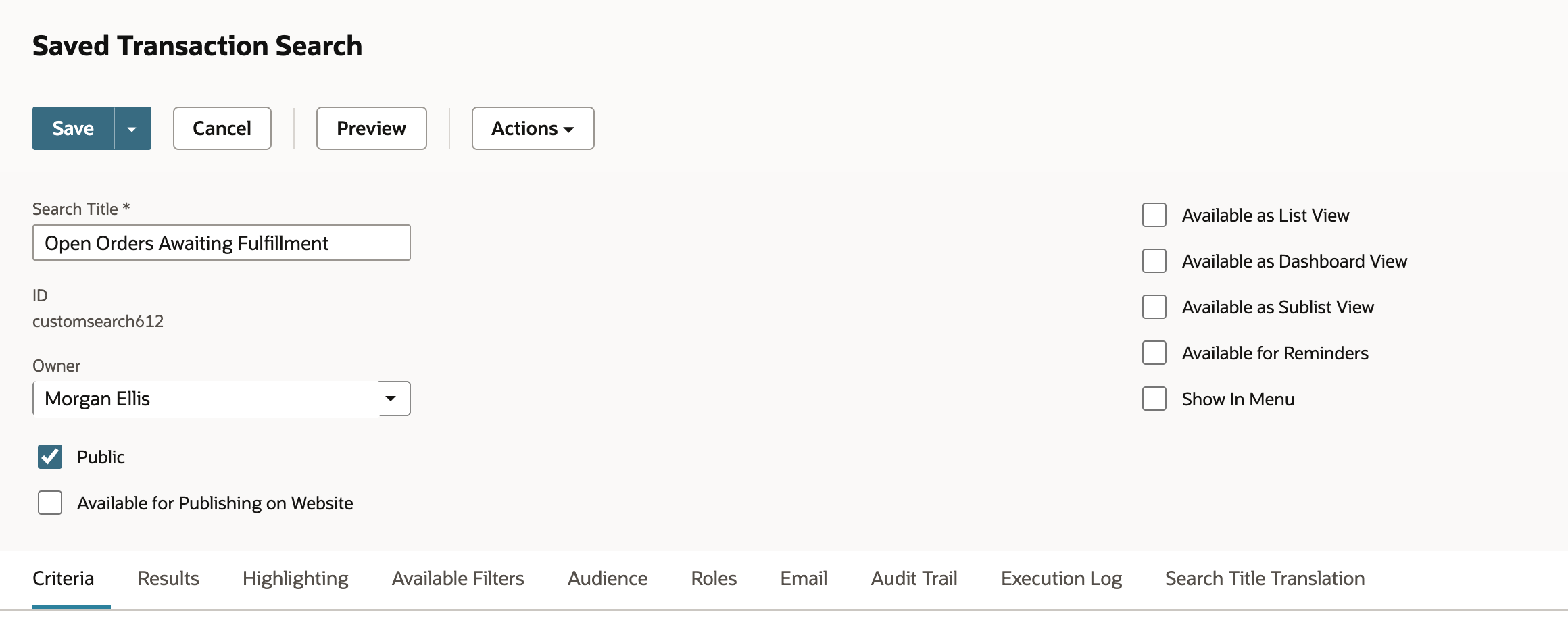
Task: Open the Save button dropdown arrow
Action: click(x=132, y=128)
